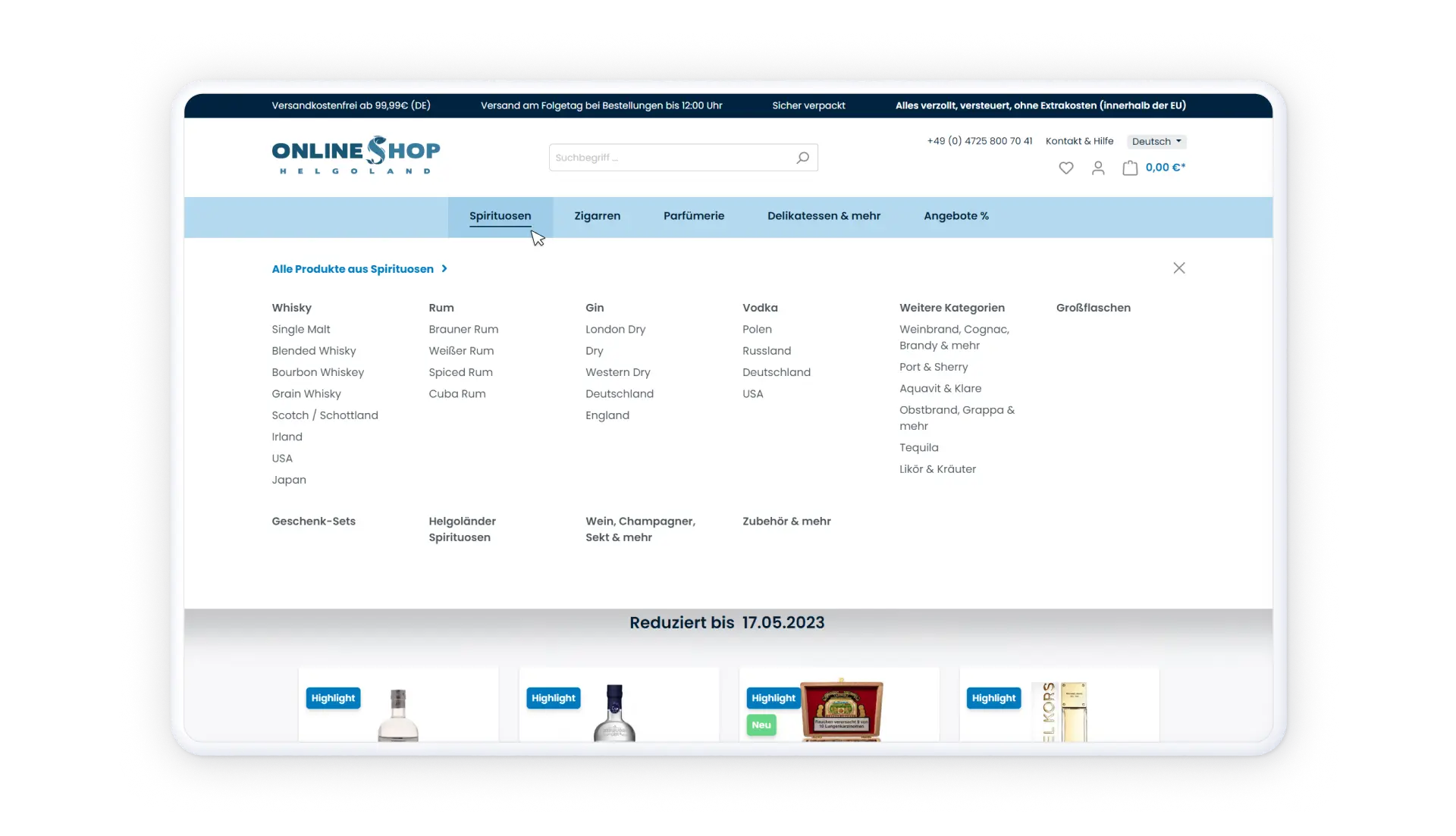Open the shopping cart bag icon
The image size is (1456, 836).
click(1130, 168)
